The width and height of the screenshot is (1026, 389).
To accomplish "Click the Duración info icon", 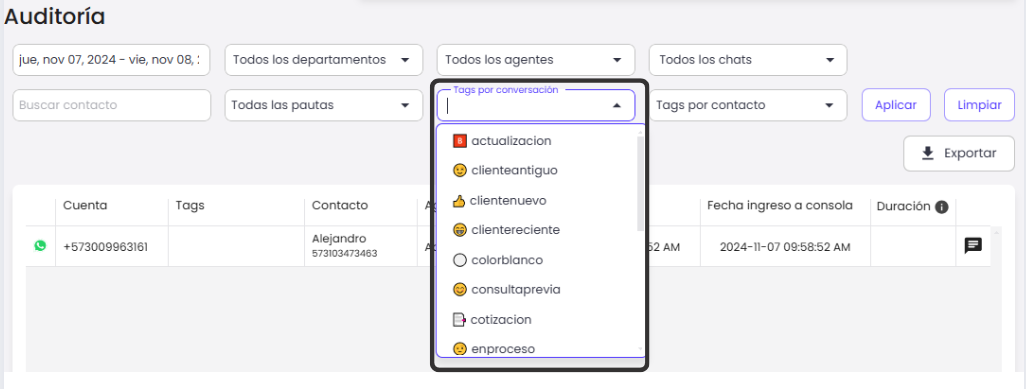I will pyautogui.click(x=942, y=207).
